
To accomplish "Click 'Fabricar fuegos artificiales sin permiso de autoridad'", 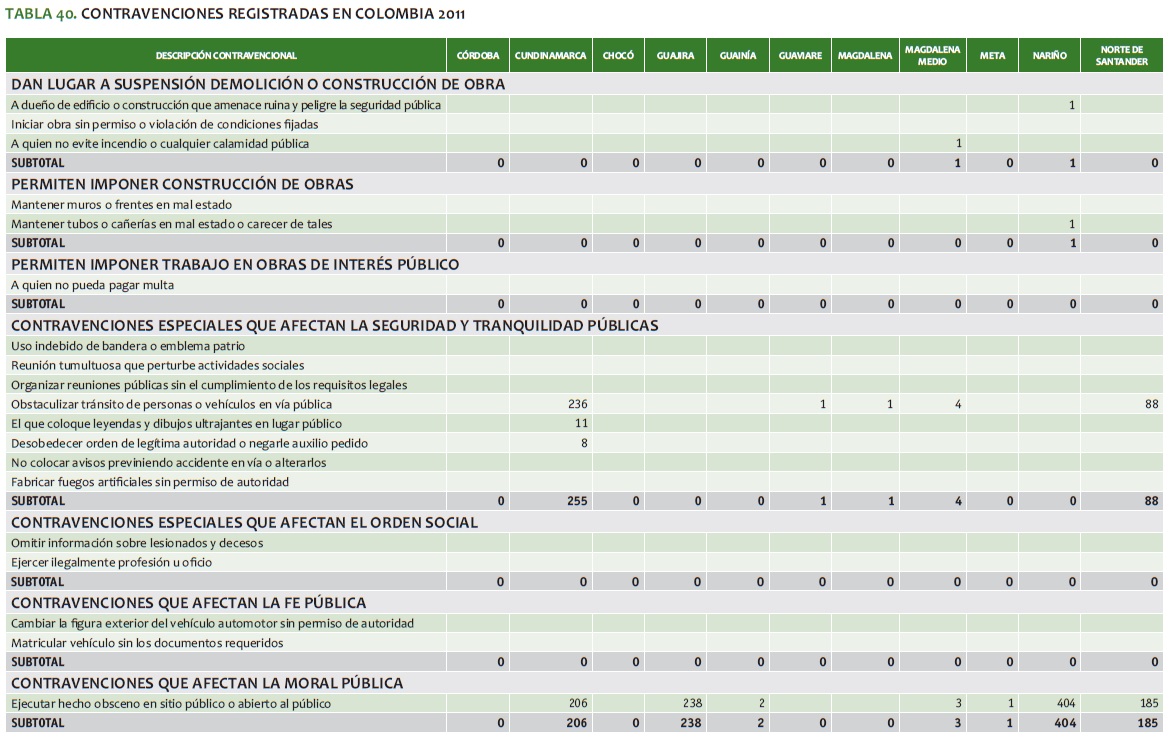I will tap(150, 482).
